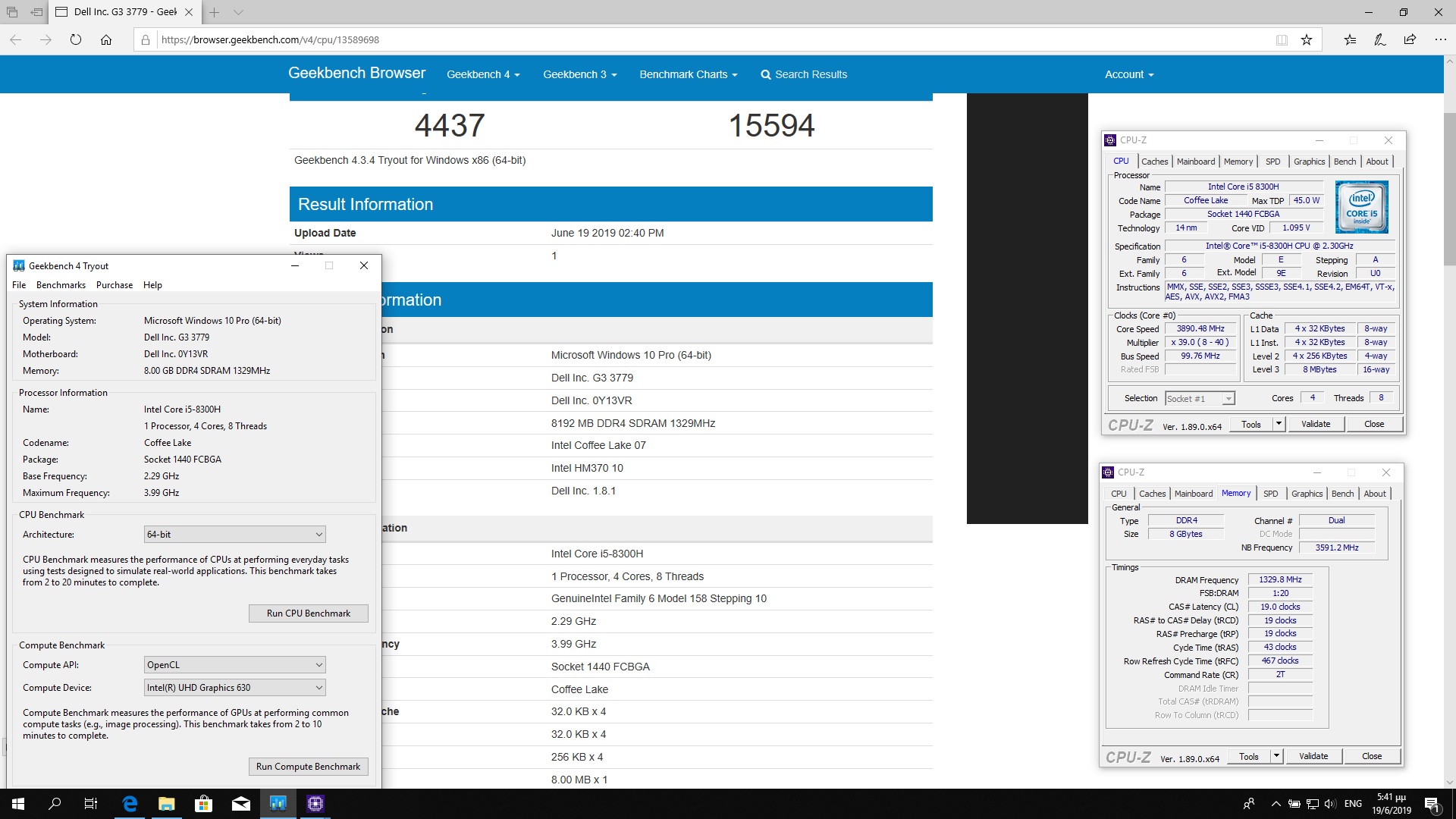Expand Benchmark Charts dropdown
The width and height of the screenshot is (1456, 819).
click(688, 74)
